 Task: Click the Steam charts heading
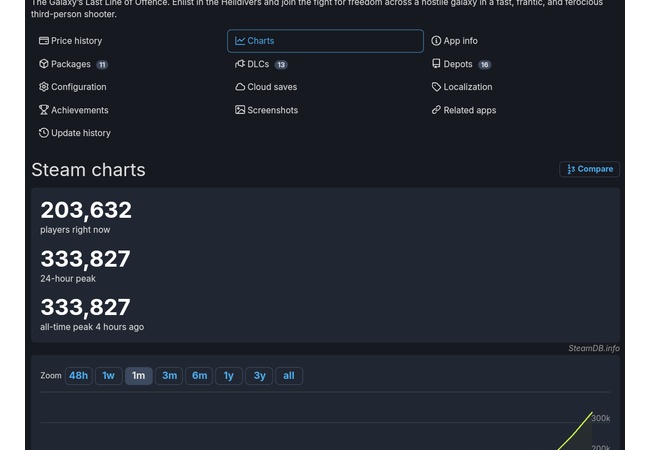[x=89, y=170]
